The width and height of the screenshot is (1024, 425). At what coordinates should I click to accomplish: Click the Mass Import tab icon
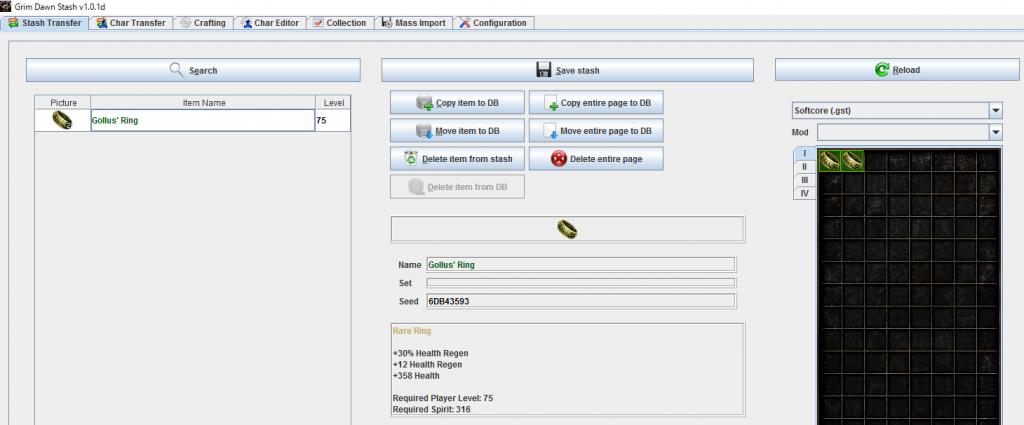click(387, 23)
